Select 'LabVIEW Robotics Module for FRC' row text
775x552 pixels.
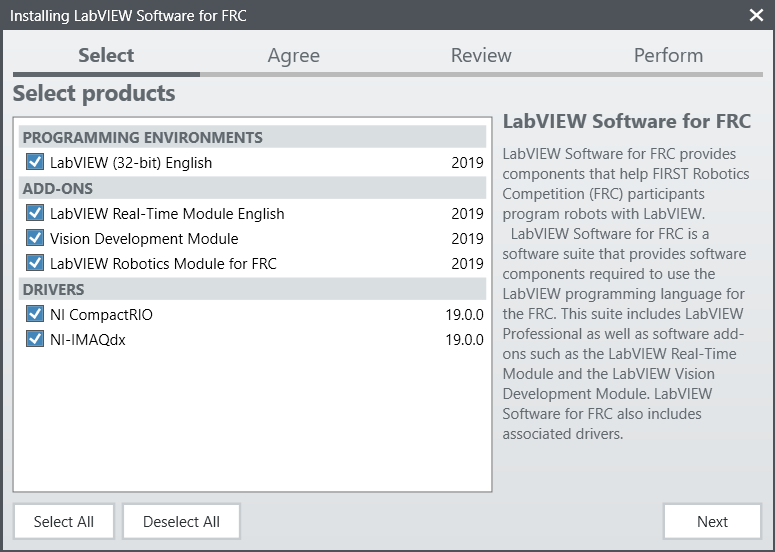point(163,264)
